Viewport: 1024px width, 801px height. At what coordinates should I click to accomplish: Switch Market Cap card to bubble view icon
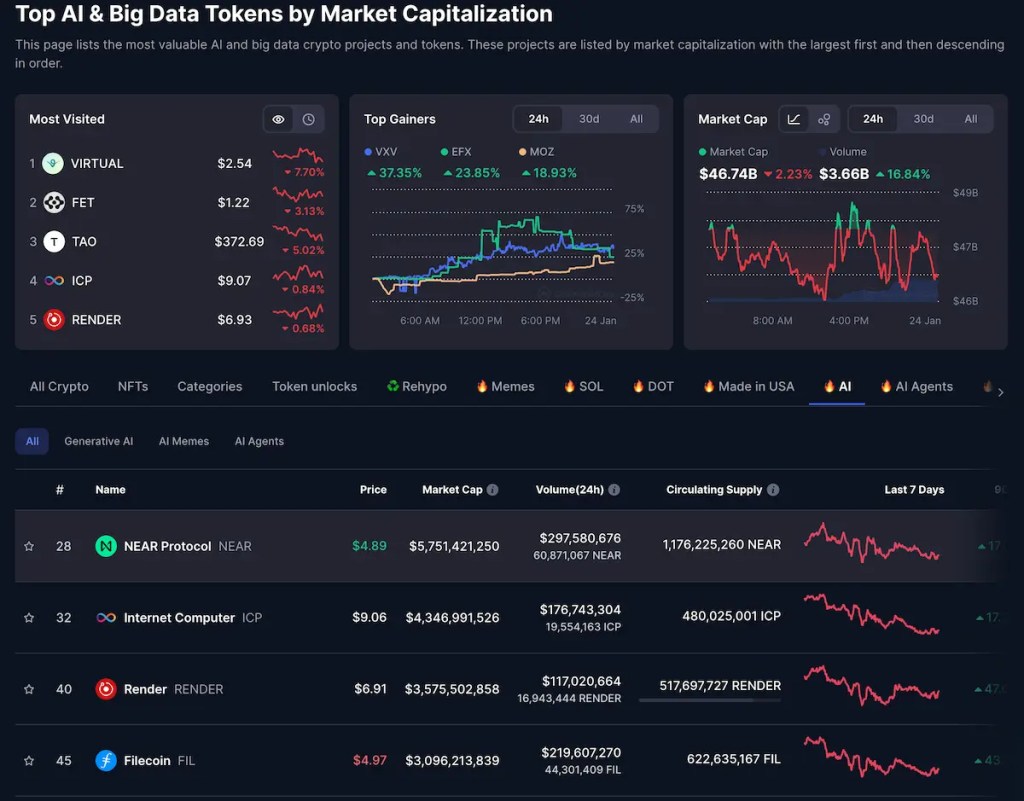tap(824, 119)
